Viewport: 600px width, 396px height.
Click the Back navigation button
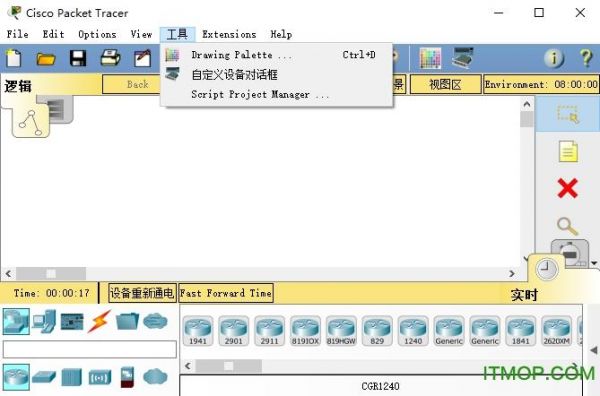(x=132, y=84)
